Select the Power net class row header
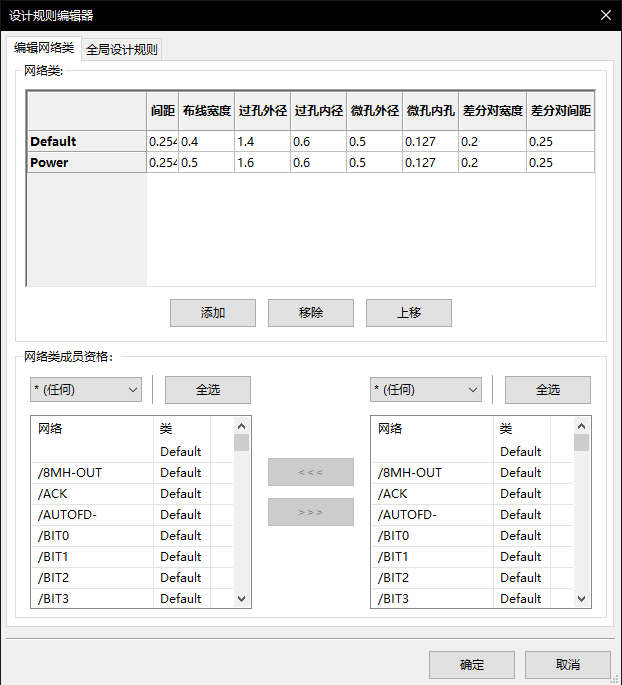Viewport: 622px width, 685px height. [86, 163]
